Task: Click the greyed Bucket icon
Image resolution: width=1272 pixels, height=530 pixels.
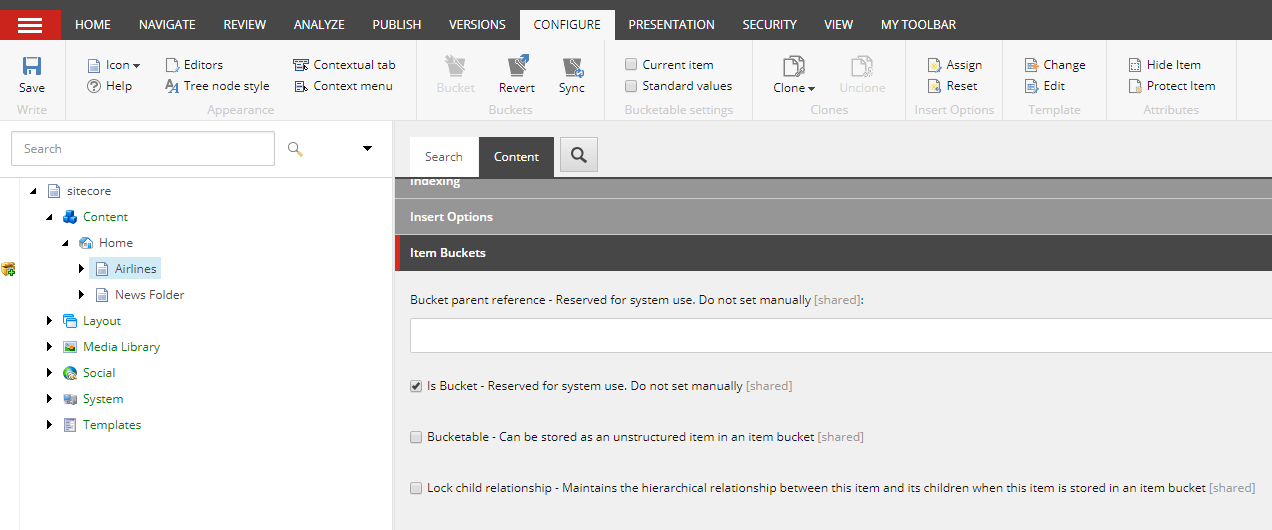Action: point(456,67)
